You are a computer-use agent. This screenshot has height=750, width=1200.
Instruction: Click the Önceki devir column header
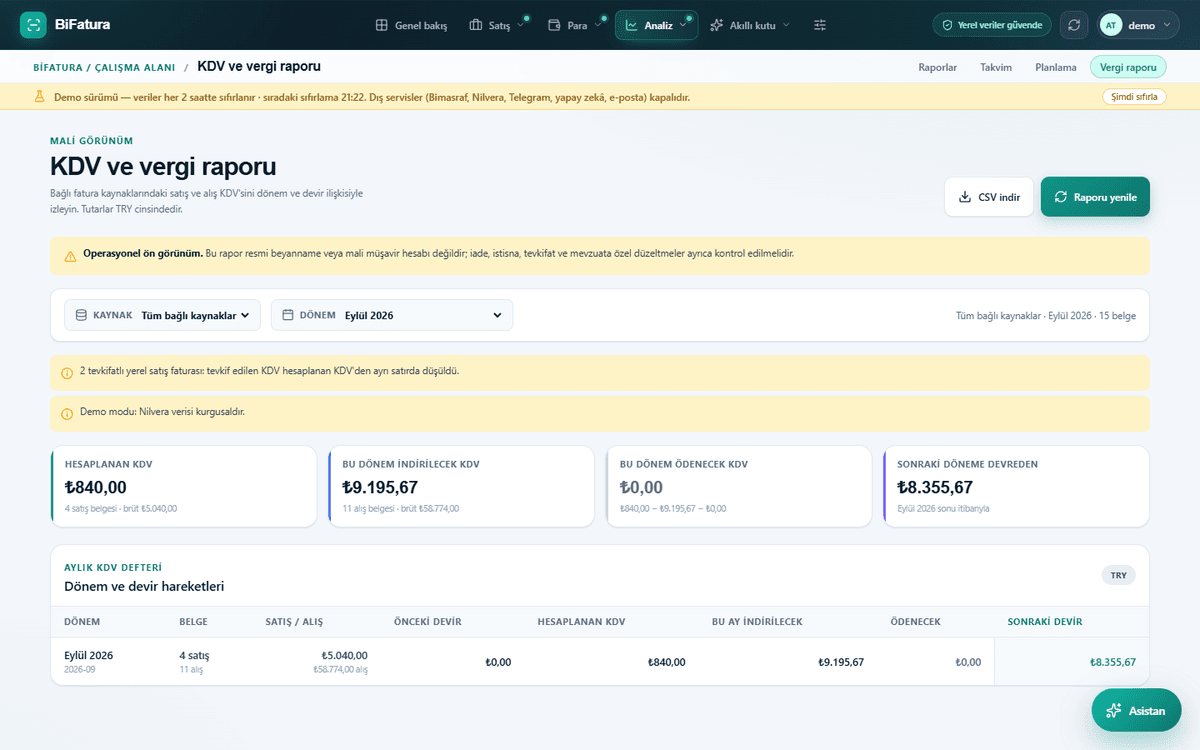coord(428,622)
